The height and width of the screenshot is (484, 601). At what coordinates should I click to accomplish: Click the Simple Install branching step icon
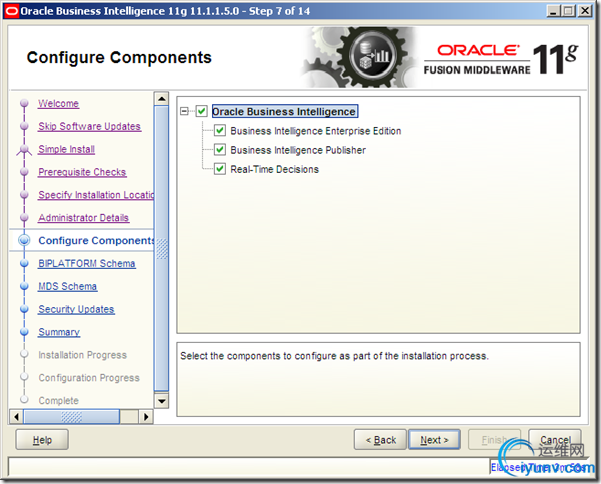[24, 149]
